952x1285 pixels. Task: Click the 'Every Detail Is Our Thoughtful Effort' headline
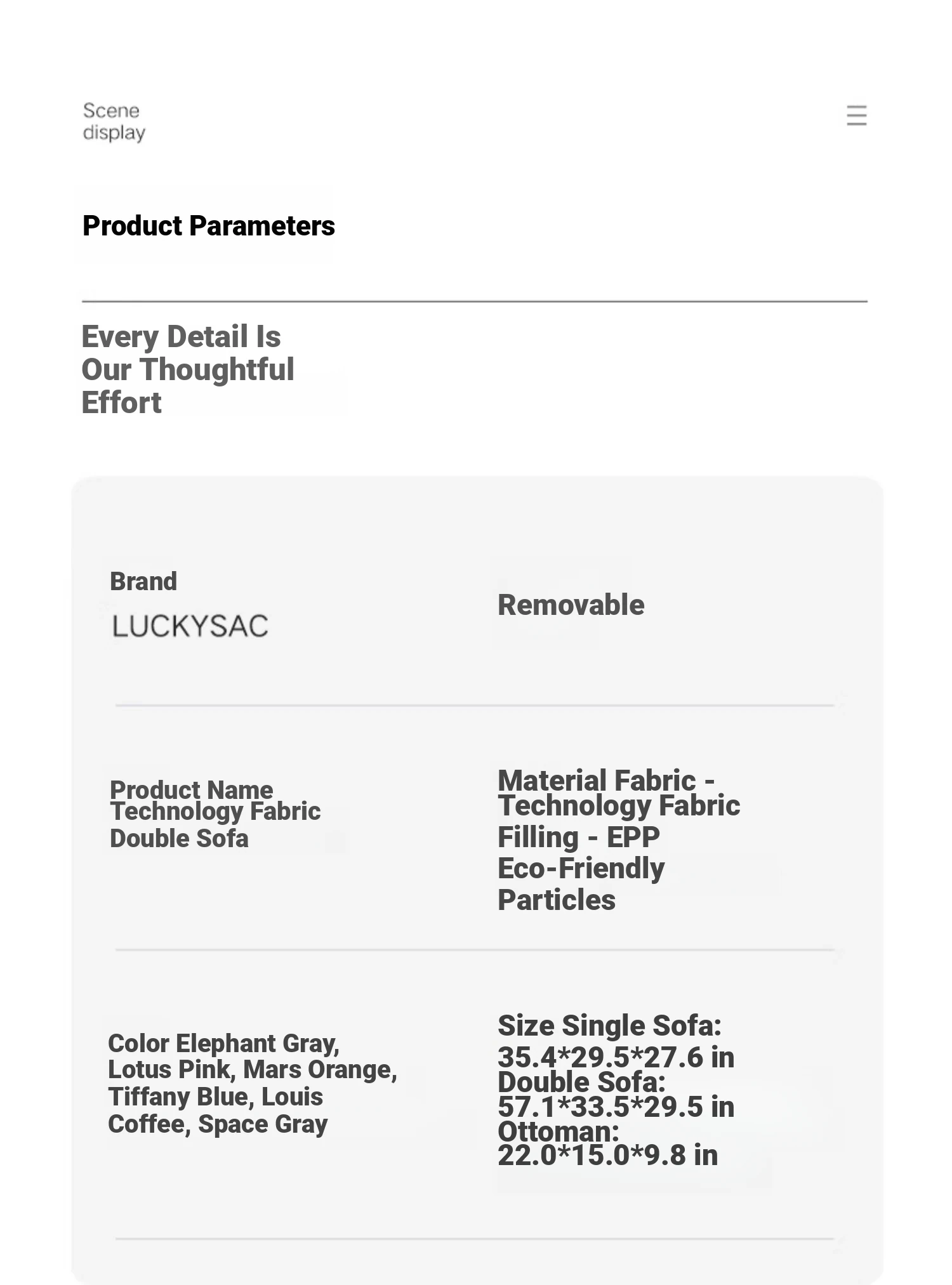187,369
